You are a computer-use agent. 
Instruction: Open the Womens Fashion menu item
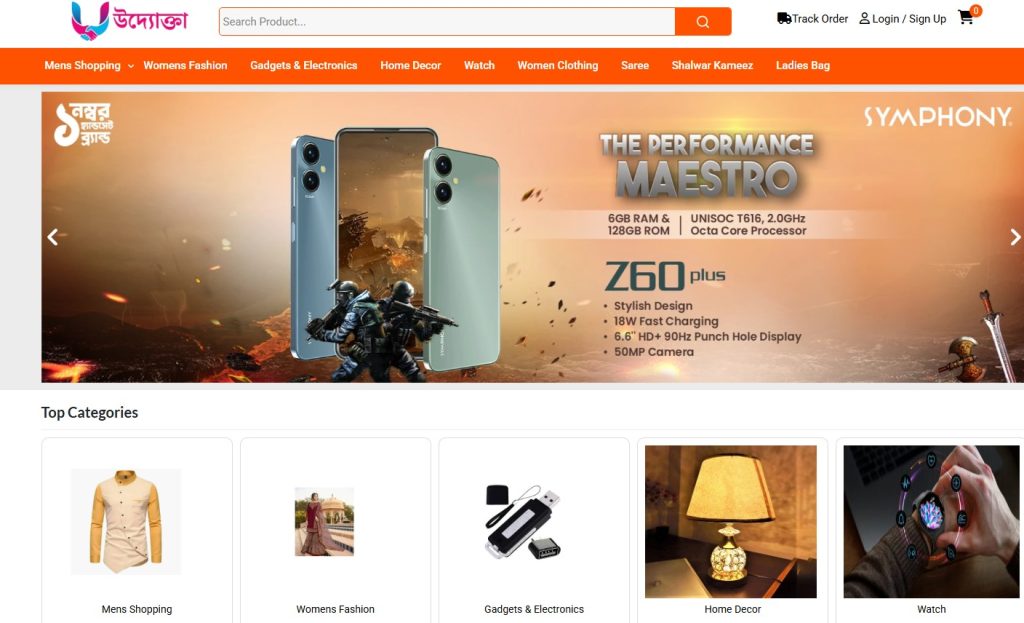[185, 65]
